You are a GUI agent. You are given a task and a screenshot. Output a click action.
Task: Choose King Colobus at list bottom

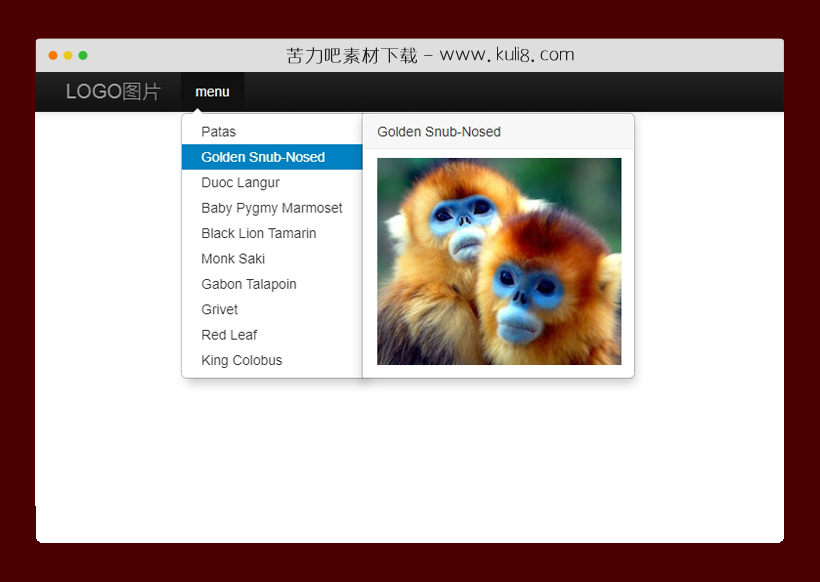(x=241, y=360)
